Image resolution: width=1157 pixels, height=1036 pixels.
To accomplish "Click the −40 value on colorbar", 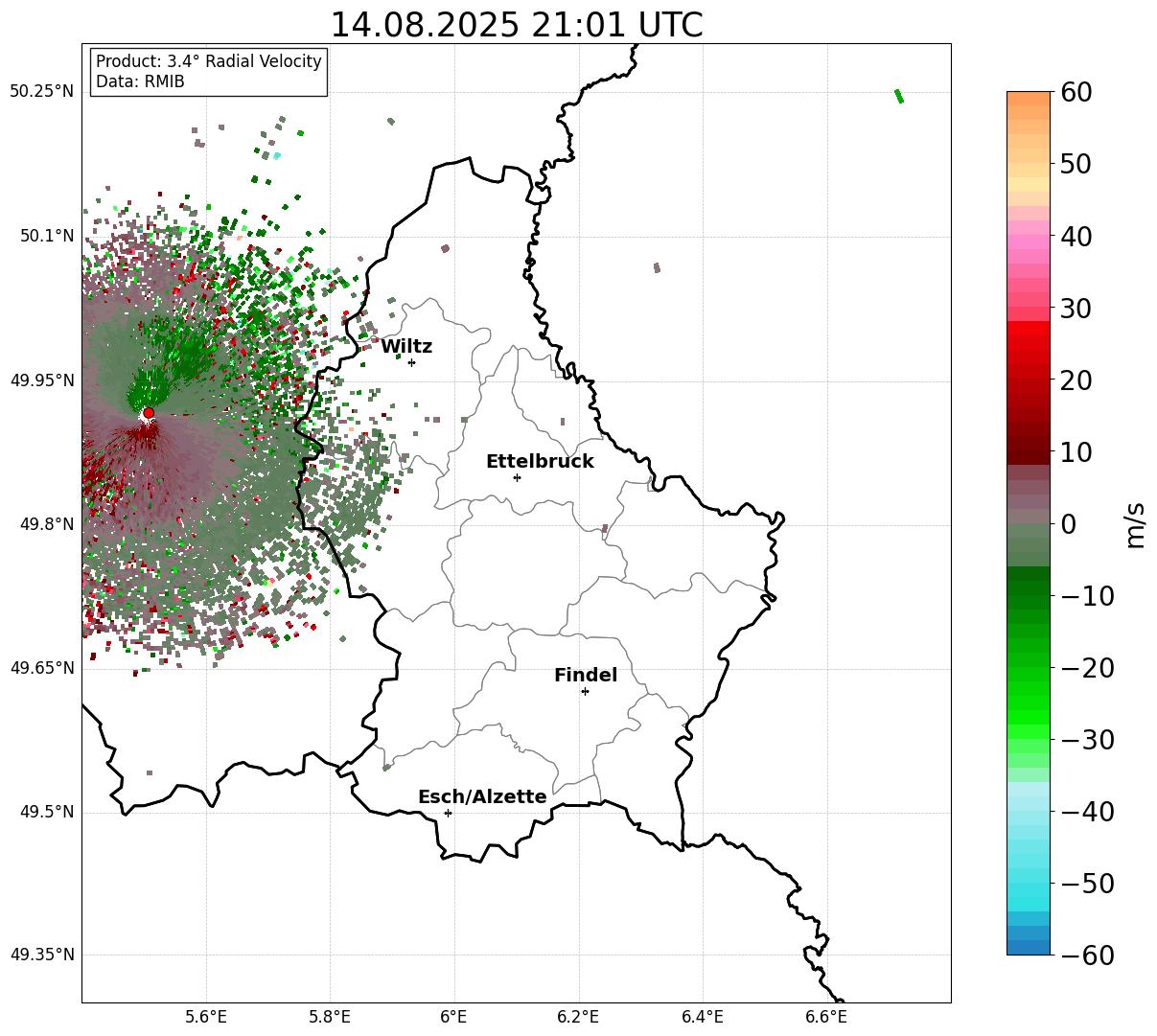I will [x=1087, y=812].
